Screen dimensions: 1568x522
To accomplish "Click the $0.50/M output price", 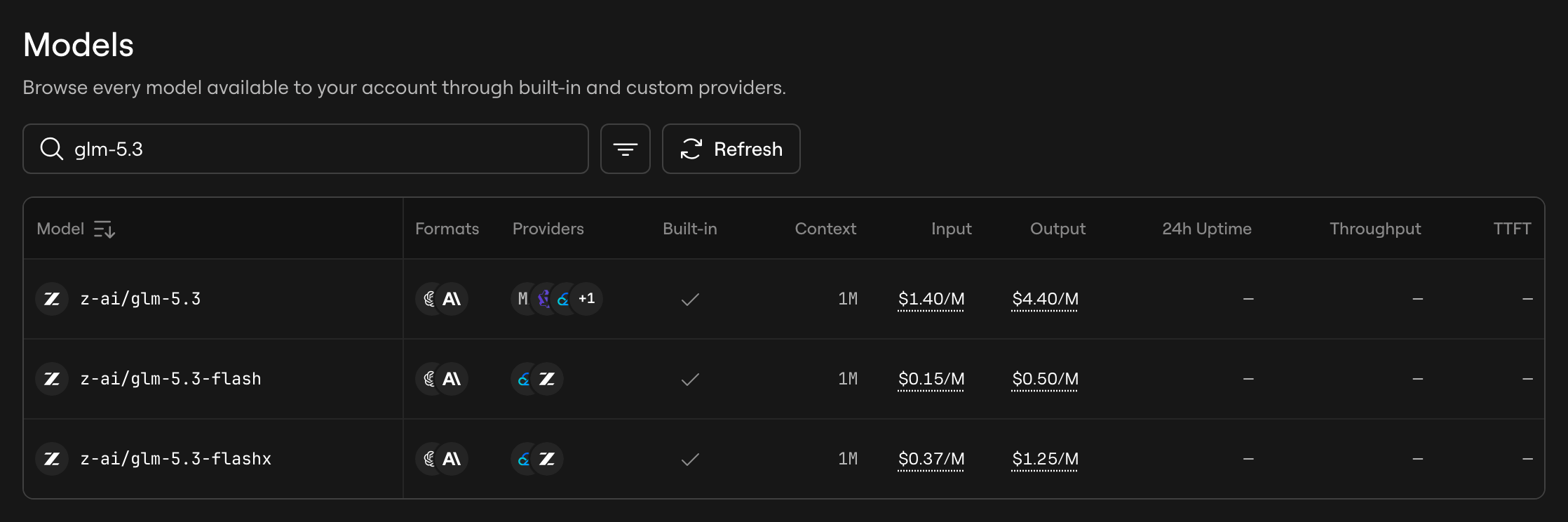I will point(1045,379).
